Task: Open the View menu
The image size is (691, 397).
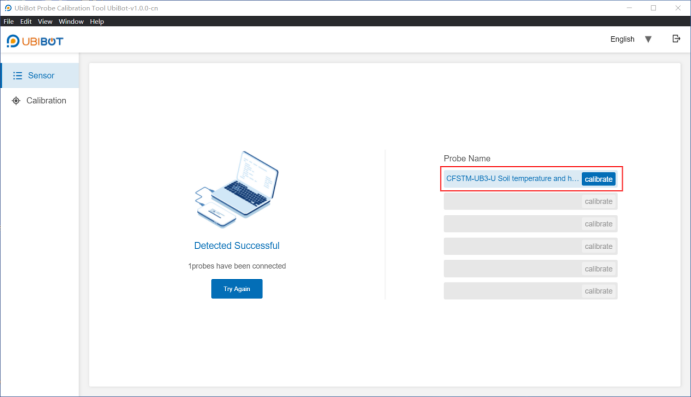Action: pos(45,21)
